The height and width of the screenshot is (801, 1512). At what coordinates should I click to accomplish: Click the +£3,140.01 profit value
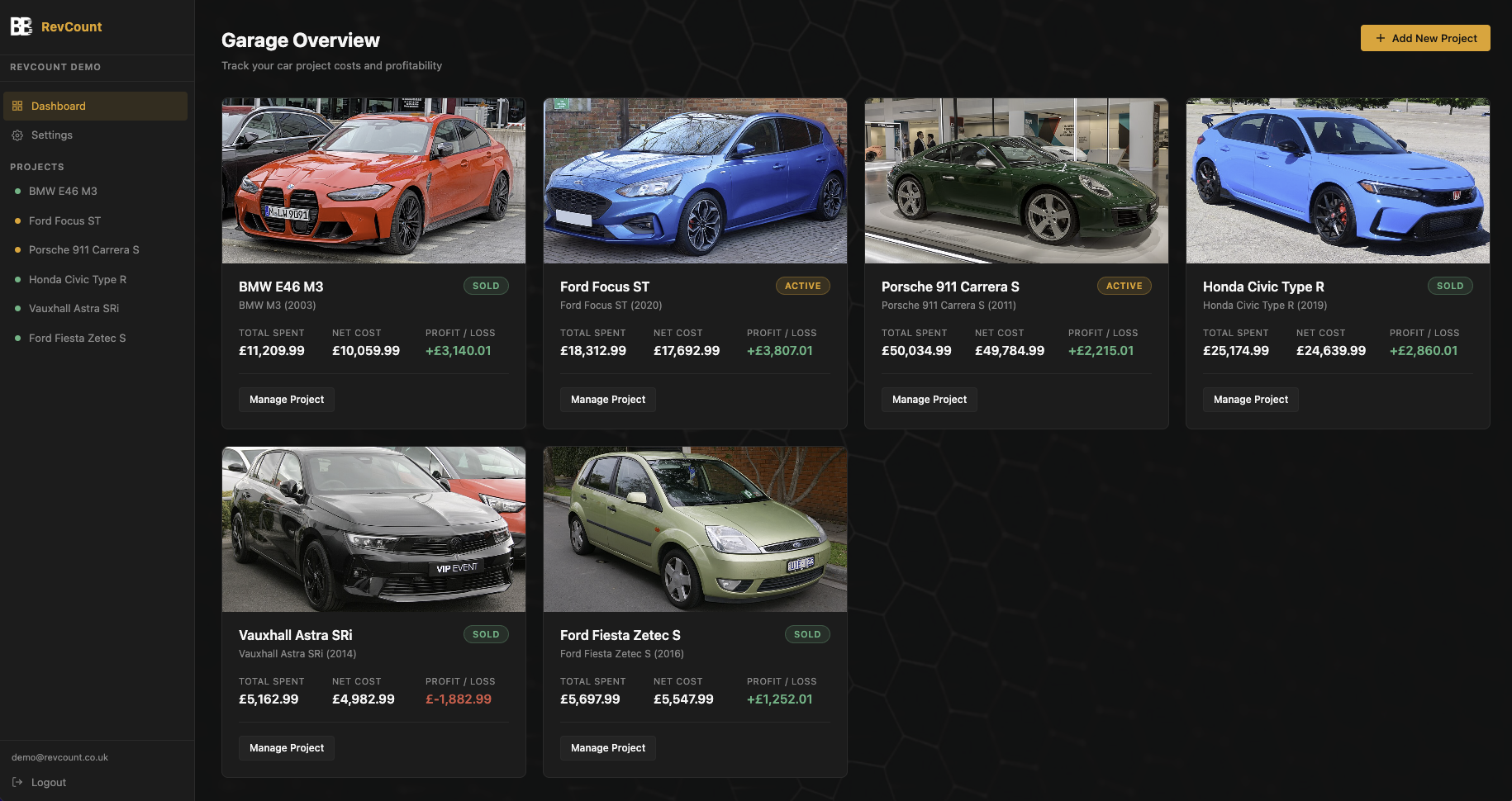click(x=459, y=351)
